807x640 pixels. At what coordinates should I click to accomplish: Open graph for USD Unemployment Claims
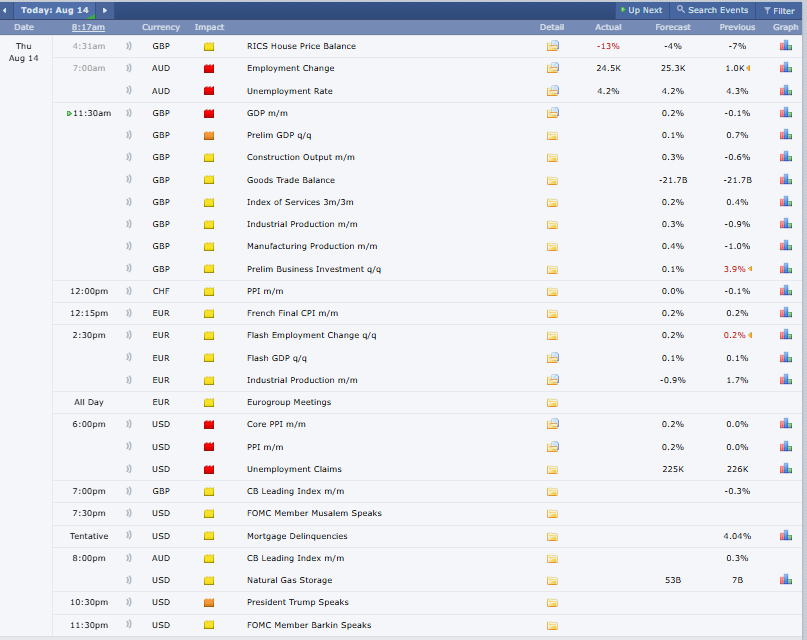[785, 469]
